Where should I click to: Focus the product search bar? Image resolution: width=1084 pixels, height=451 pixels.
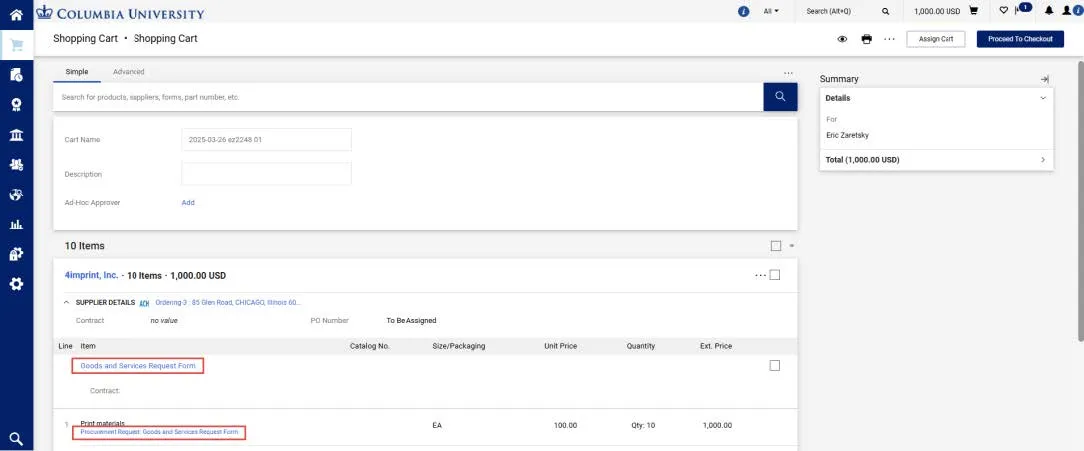[x=408, y=97]
